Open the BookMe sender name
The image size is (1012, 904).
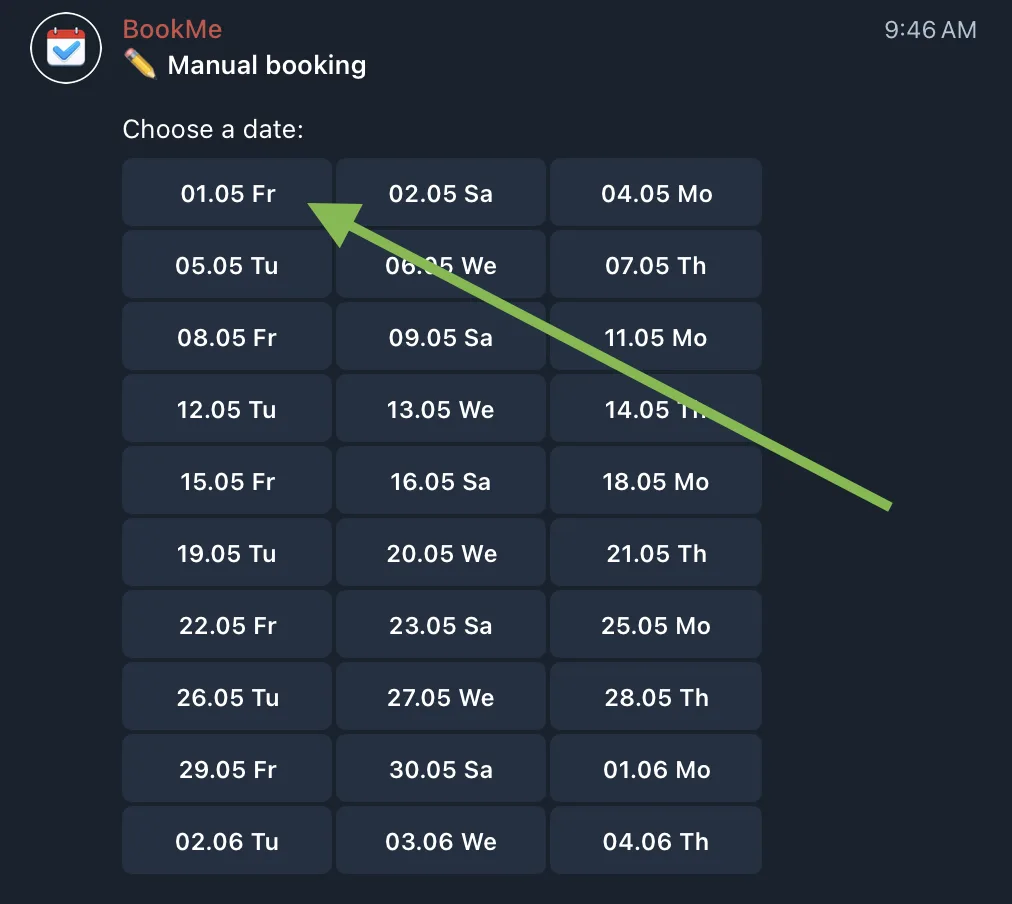pos(172,29)
